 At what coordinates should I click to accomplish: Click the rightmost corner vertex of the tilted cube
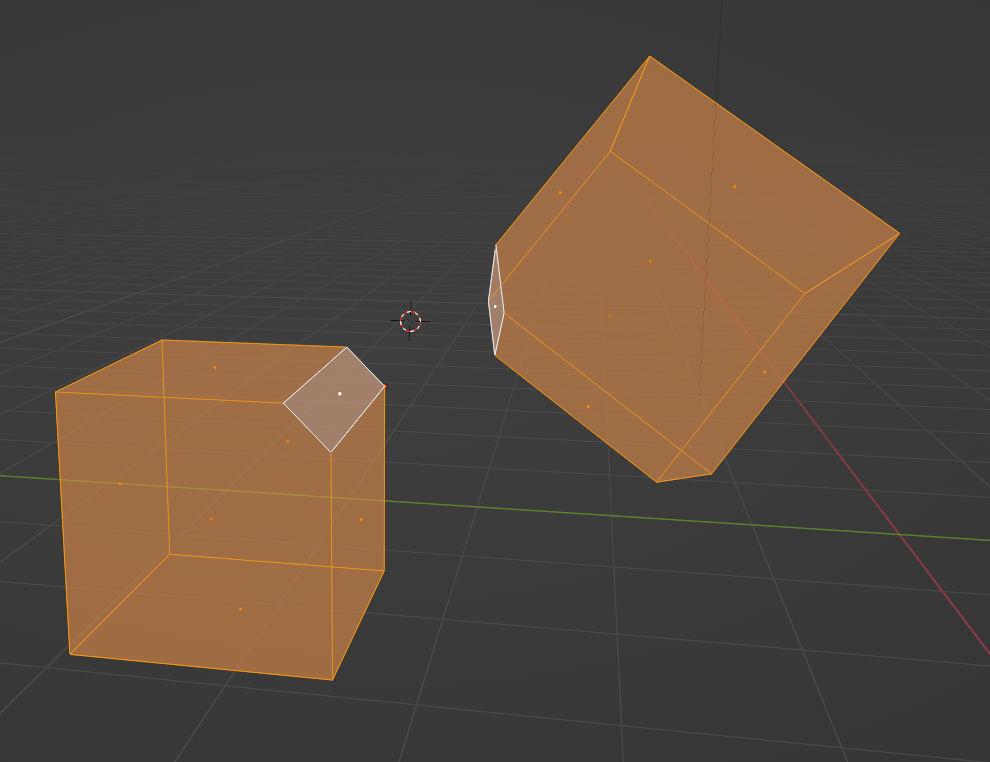899,234
